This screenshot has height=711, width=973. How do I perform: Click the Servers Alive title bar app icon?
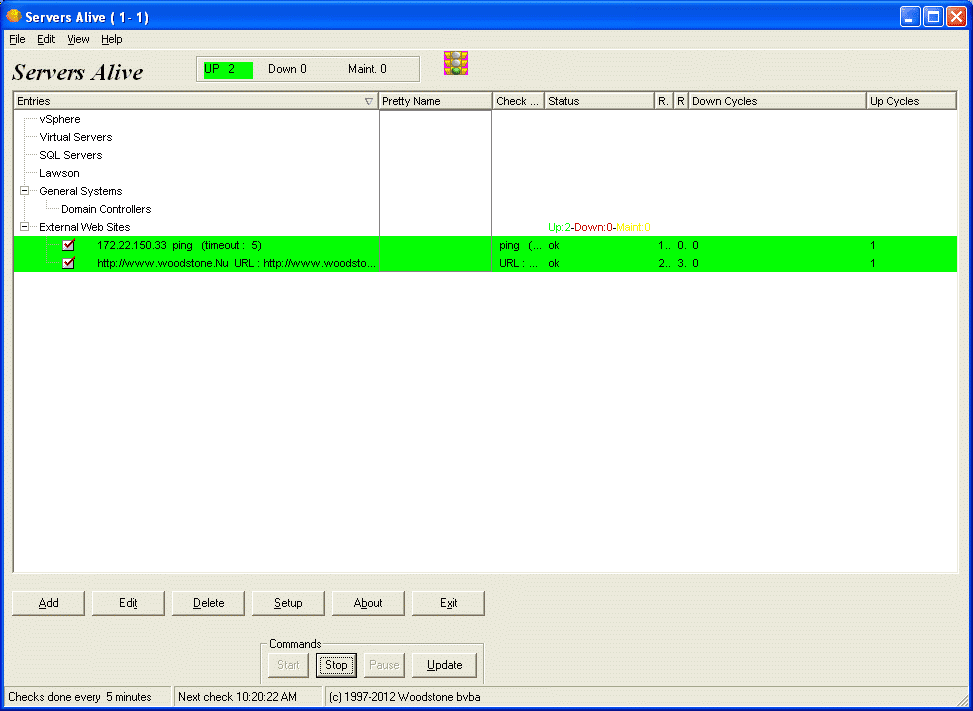(14, 16)
